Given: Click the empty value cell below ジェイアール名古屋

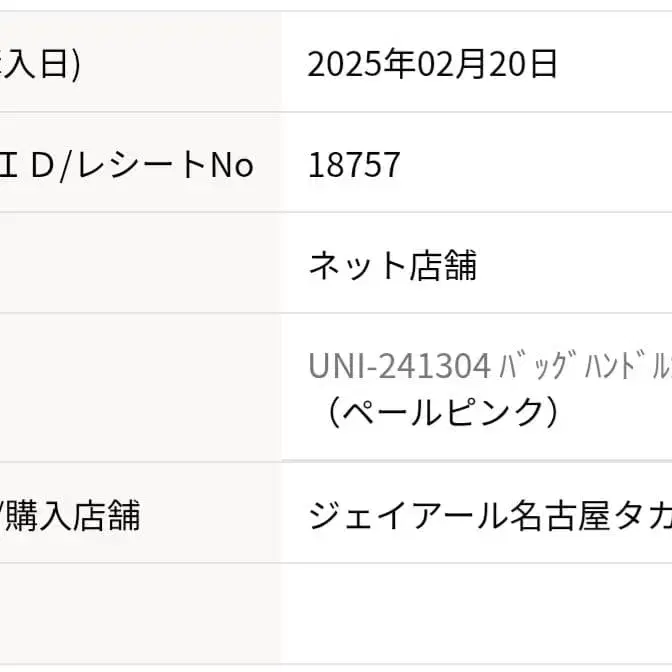Looking at the screenshot, I should pos(476,612).
